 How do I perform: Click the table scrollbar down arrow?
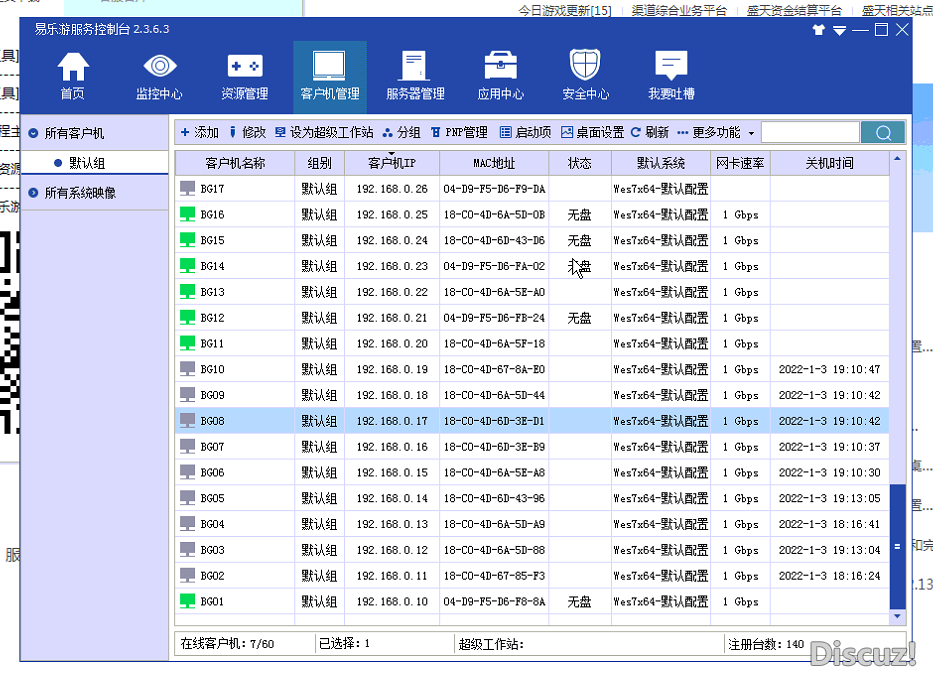click(x=897, y=616)
